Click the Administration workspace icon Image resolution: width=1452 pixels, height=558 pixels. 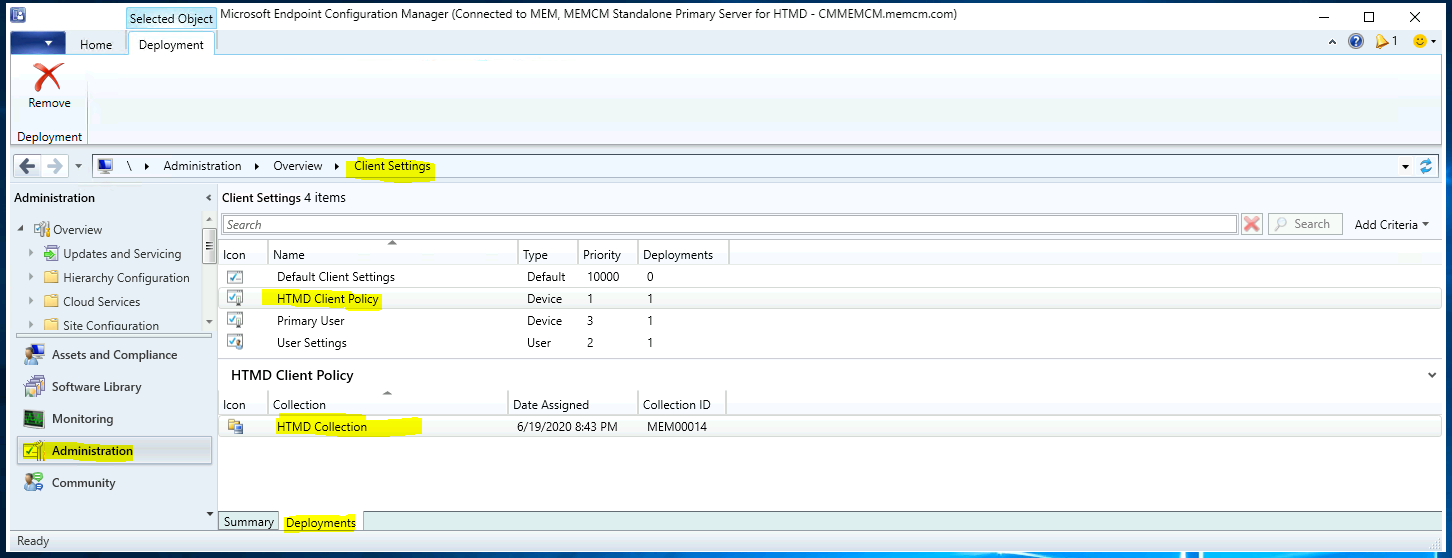pyautogui.click(x=34, y=451)
